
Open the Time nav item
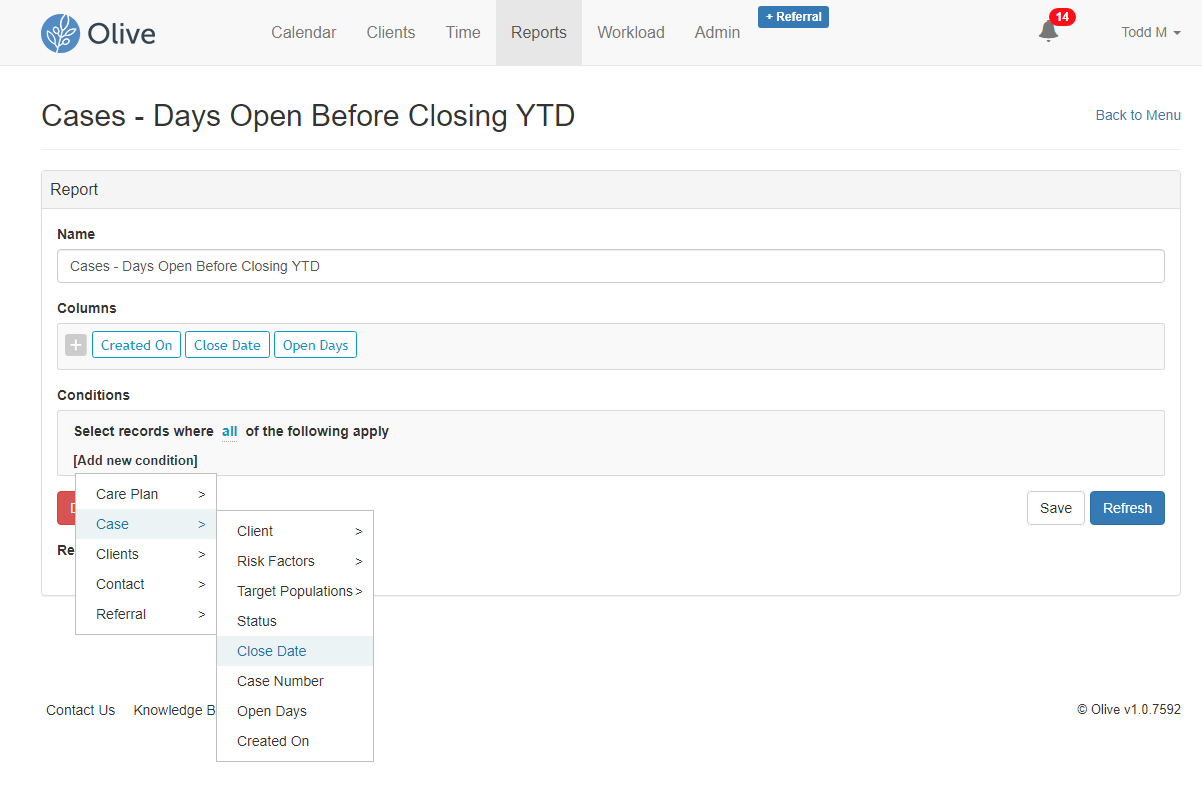463,32
